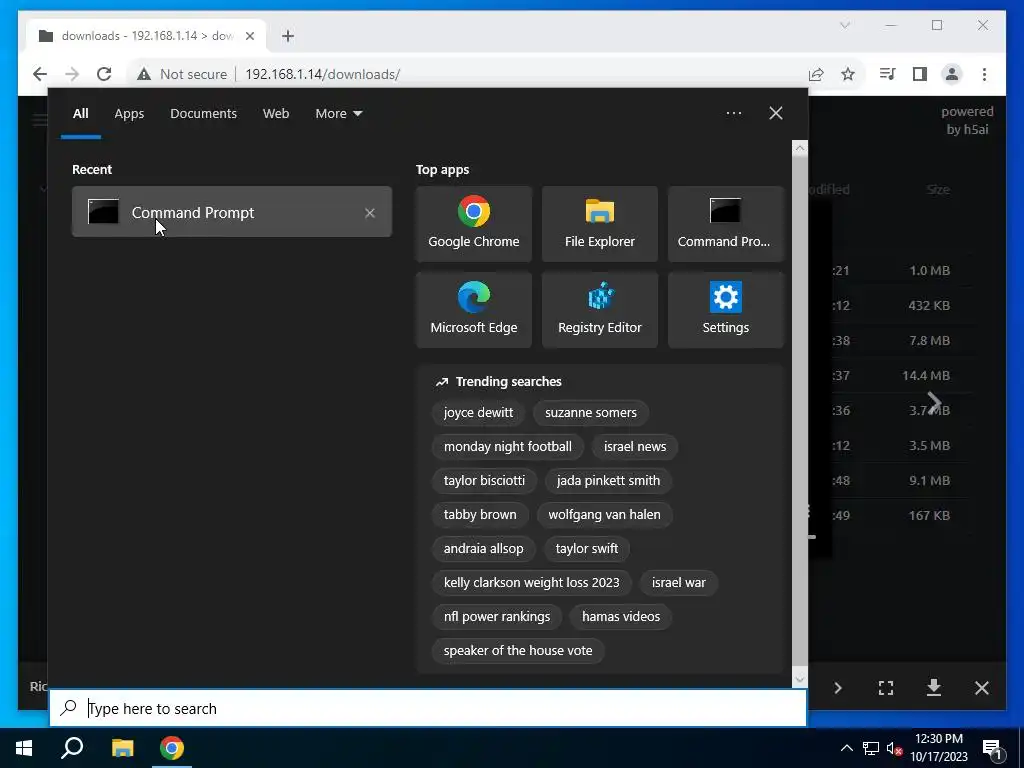Open Chrome tab search chevron

pos(844,25)
